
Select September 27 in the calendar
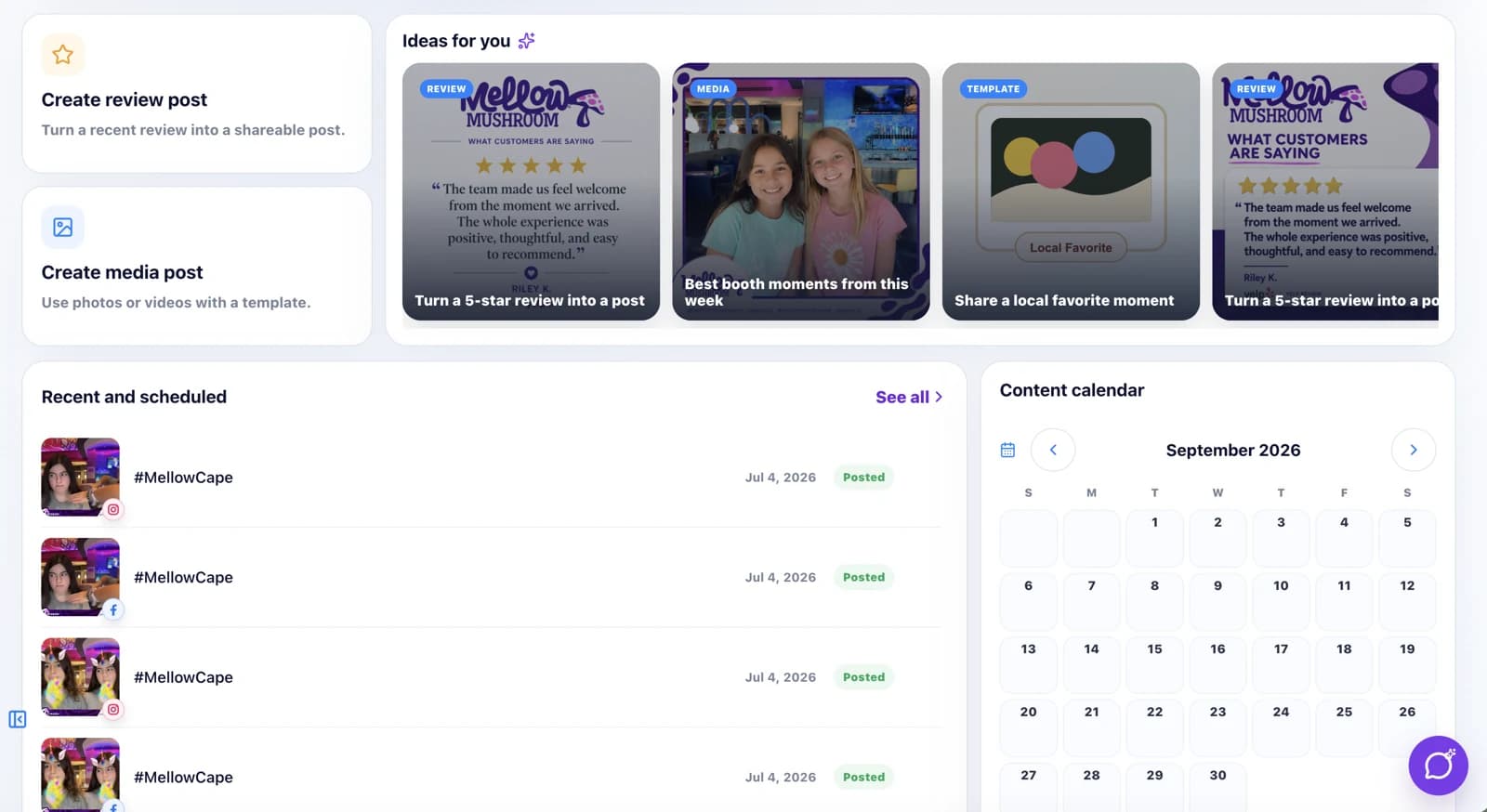pyautogui.click(x=1028, y=787)
